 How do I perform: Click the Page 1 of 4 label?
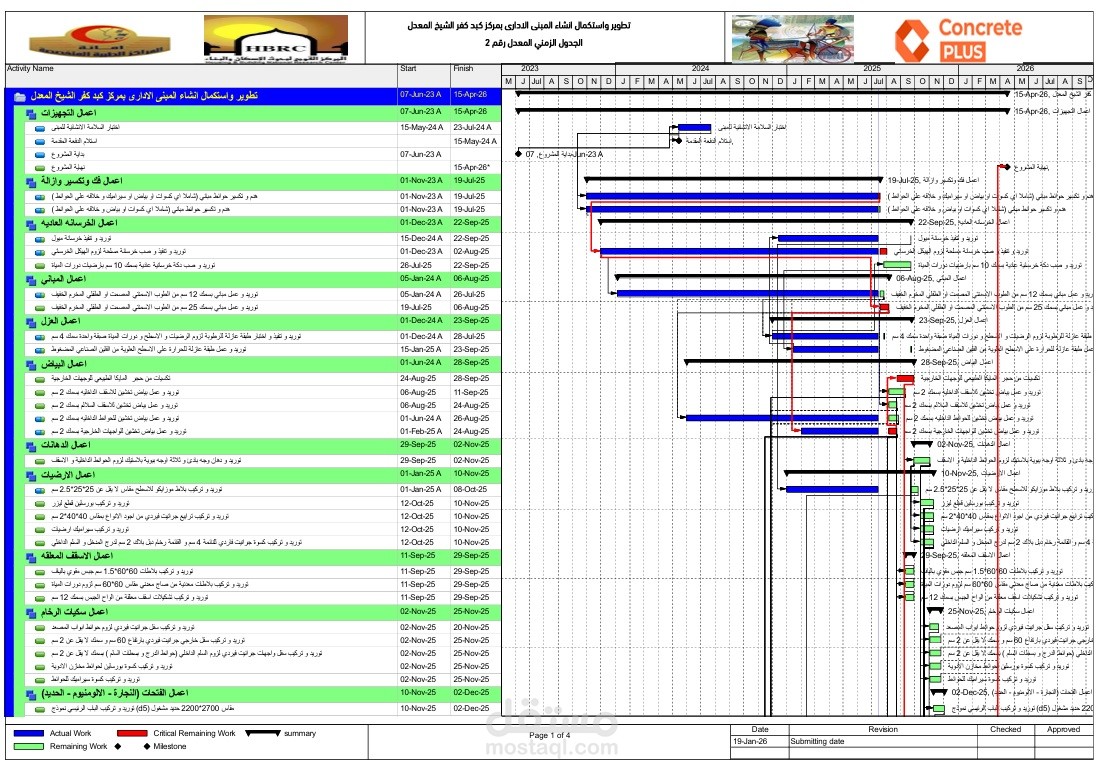pos(550,736)
